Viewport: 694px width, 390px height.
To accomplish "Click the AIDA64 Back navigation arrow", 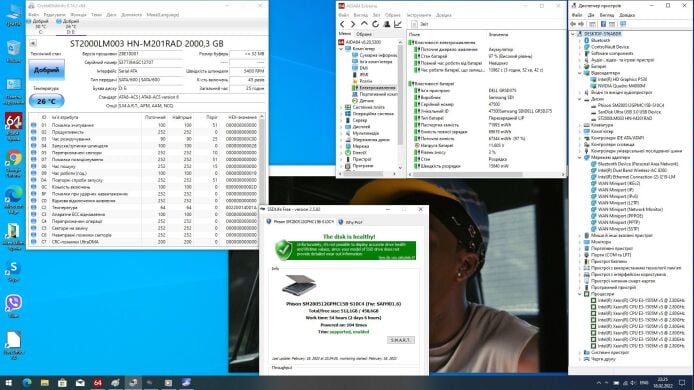I will click(342, 24).
